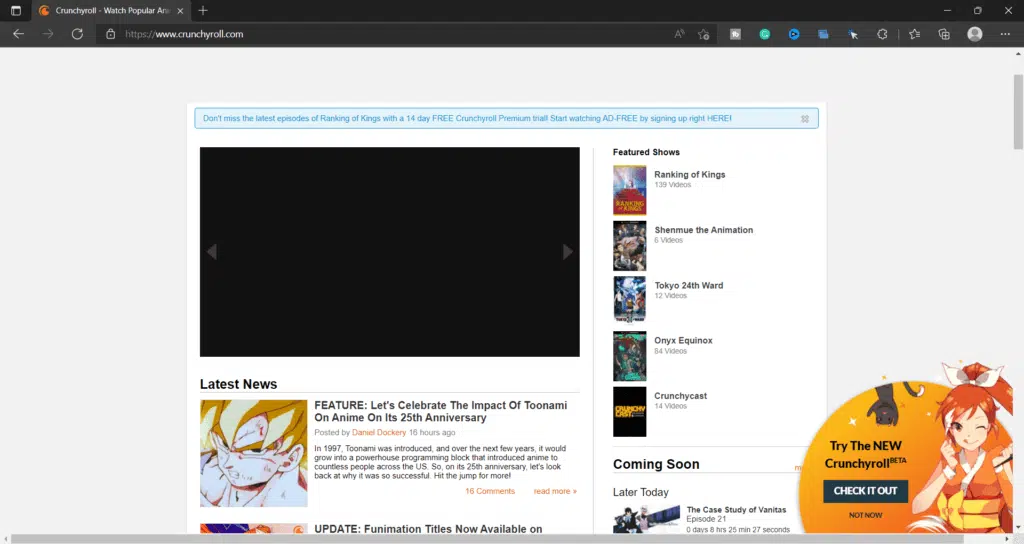Click the Case Study of Vanitas thumbnail
The width and height of the screenshot is (1024, 544).
coord(646,519)
